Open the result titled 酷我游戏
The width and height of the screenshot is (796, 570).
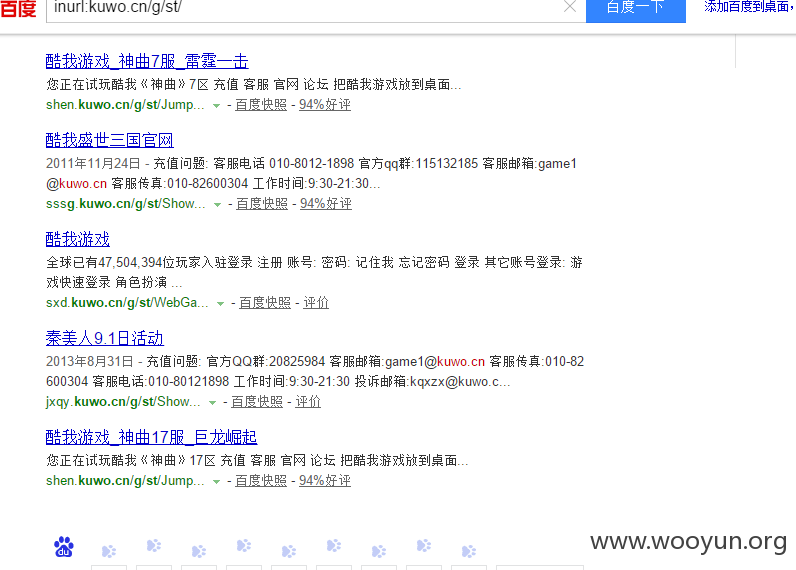[78, 239]
